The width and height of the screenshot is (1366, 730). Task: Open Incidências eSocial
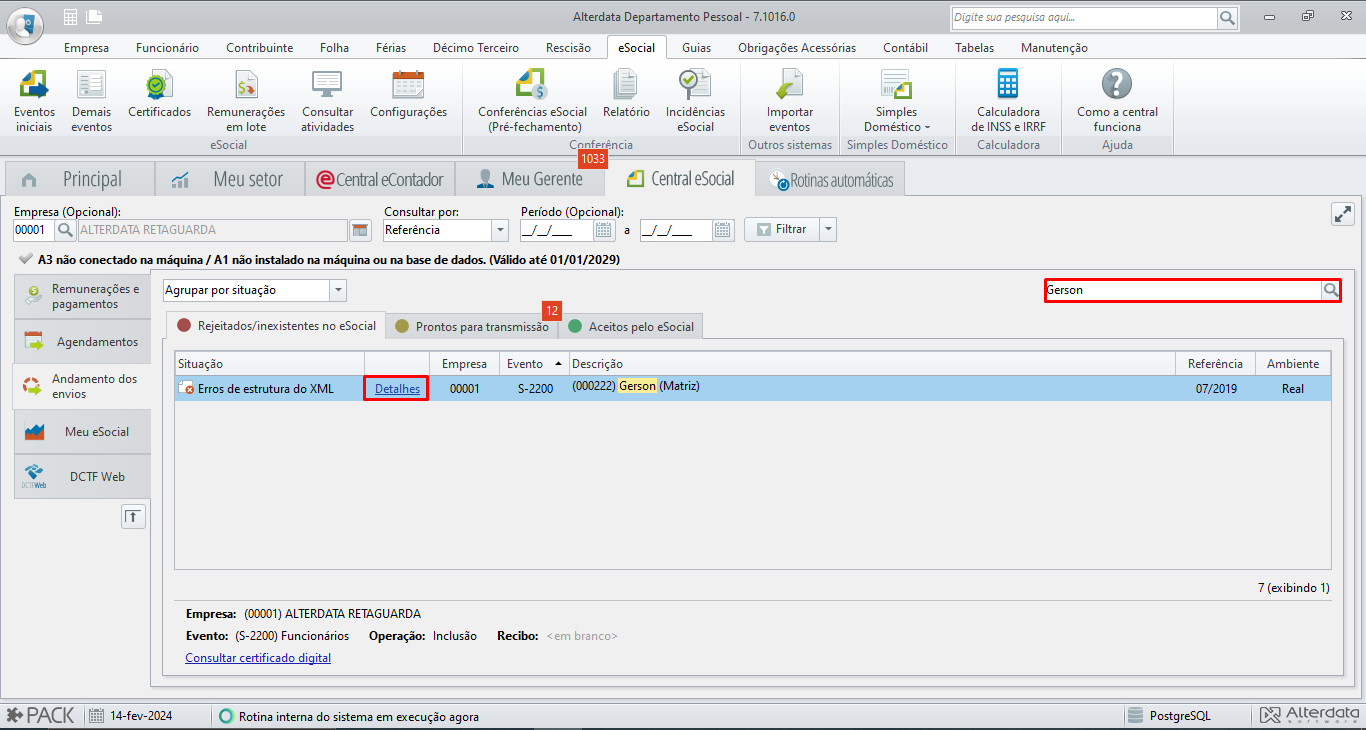click(x=695, y=101)
